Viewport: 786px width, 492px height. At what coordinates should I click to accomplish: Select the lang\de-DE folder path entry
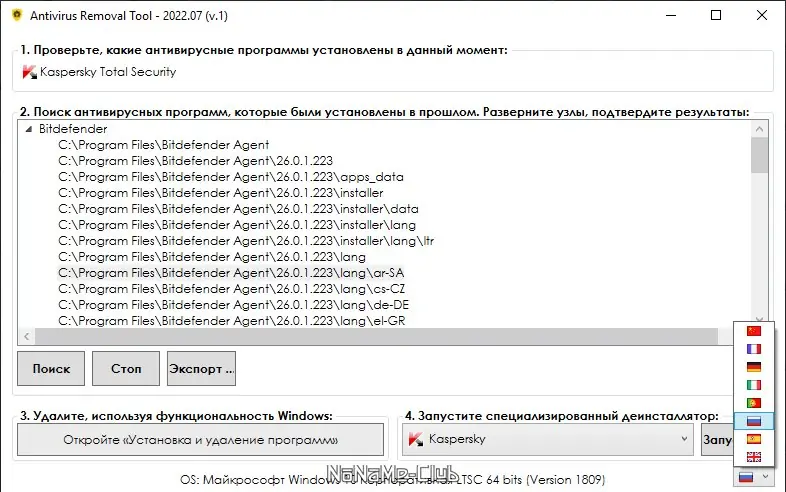point(235,305)
